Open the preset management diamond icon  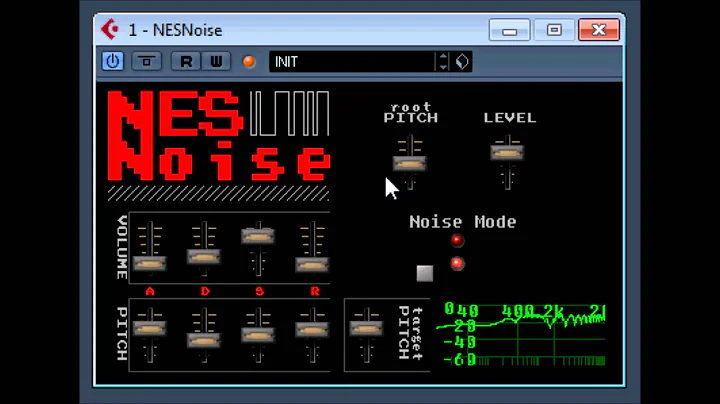462,62
